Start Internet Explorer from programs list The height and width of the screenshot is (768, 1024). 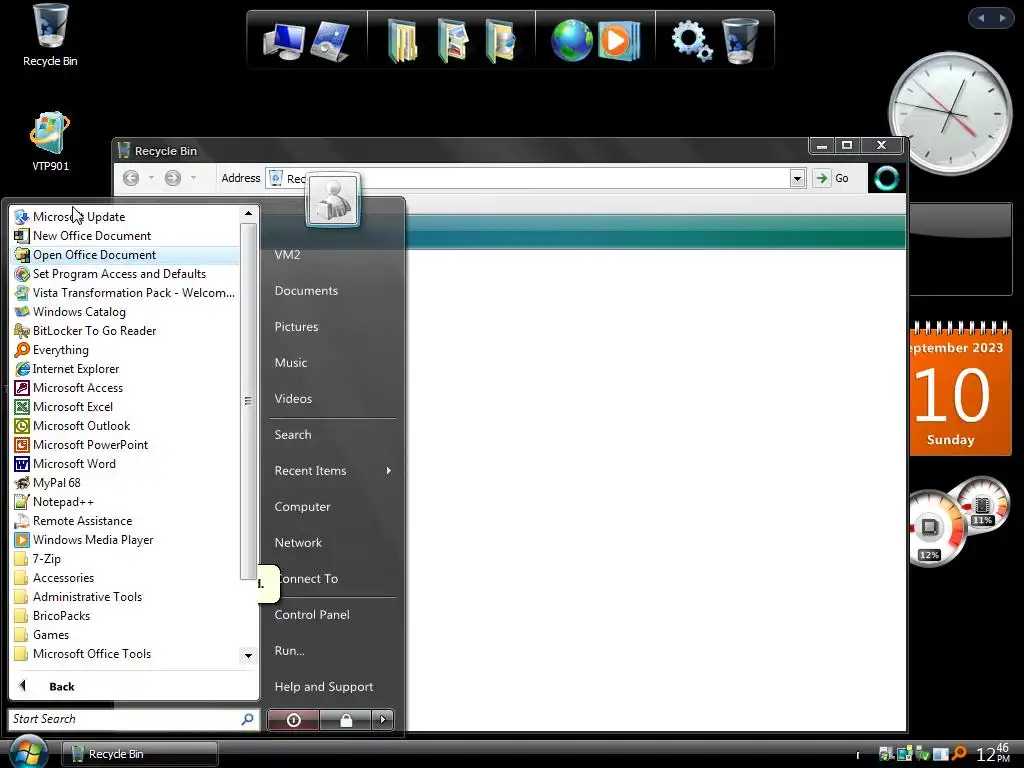pyautogui.click(x=126, y=368)
